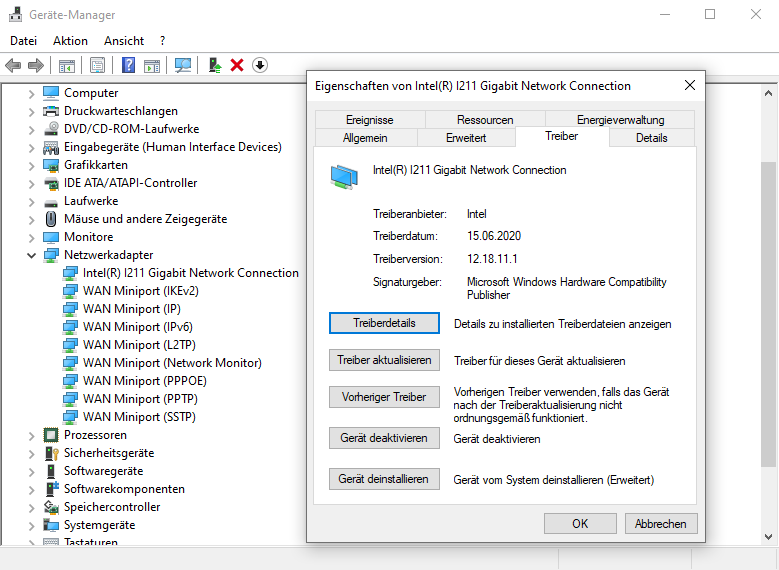Switch to the Ressourcen tab
The width and height of the screenshot is (779, 570).
click(485, 120)
